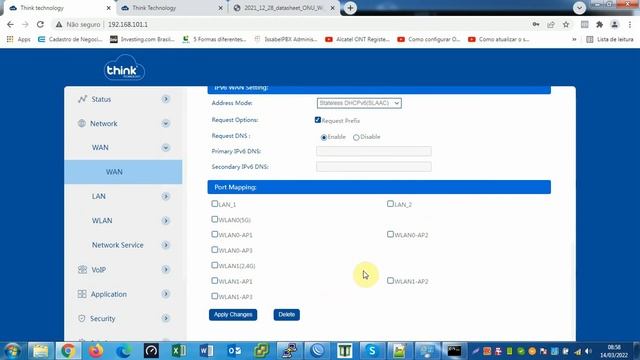This screenshot has width=640, height=360.
Task: Click the browser forward arrow
Action: click(25, 24)
